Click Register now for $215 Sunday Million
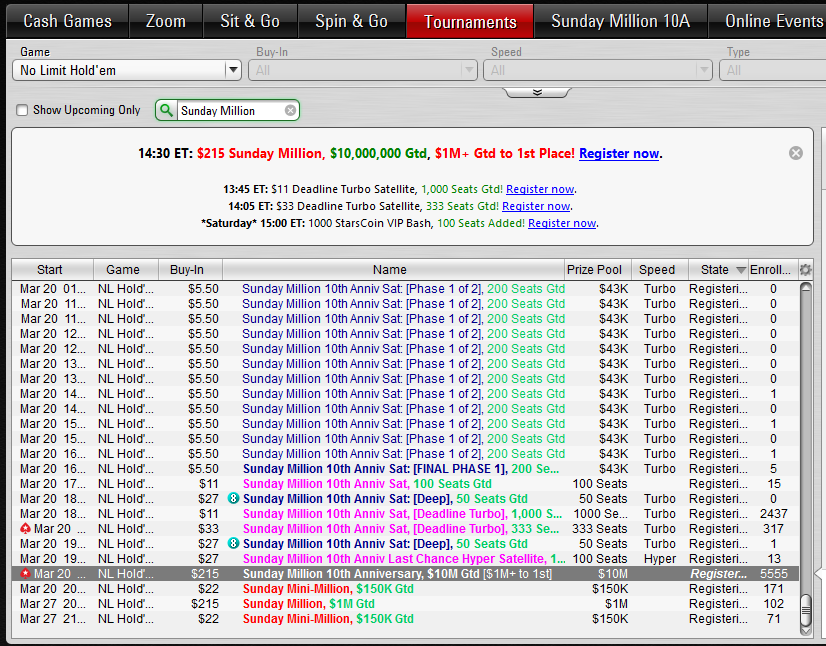This screenshot has height=646, width=826. click(x=619, y=153)
